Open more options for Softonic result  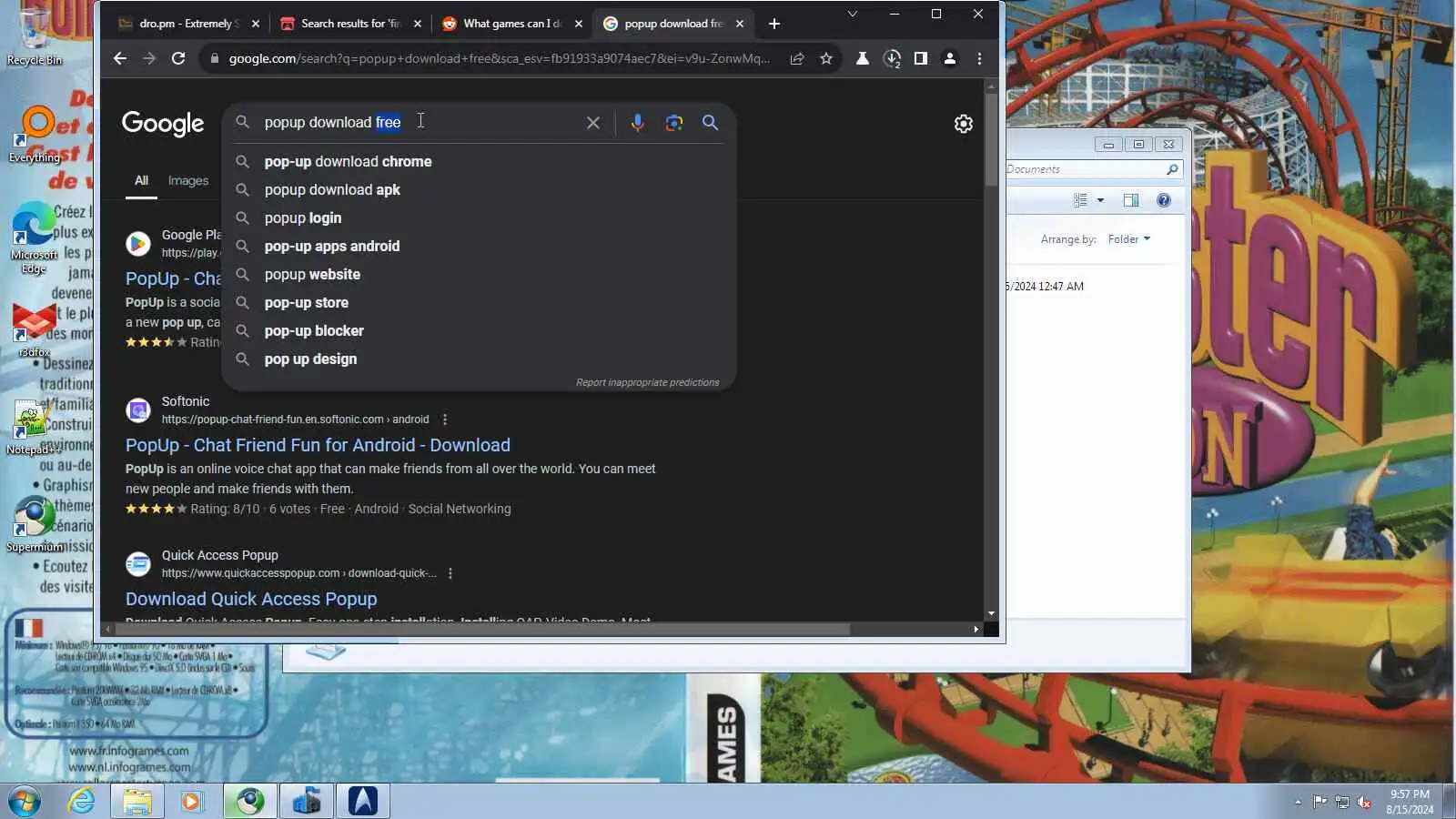[x=445, y=420]
